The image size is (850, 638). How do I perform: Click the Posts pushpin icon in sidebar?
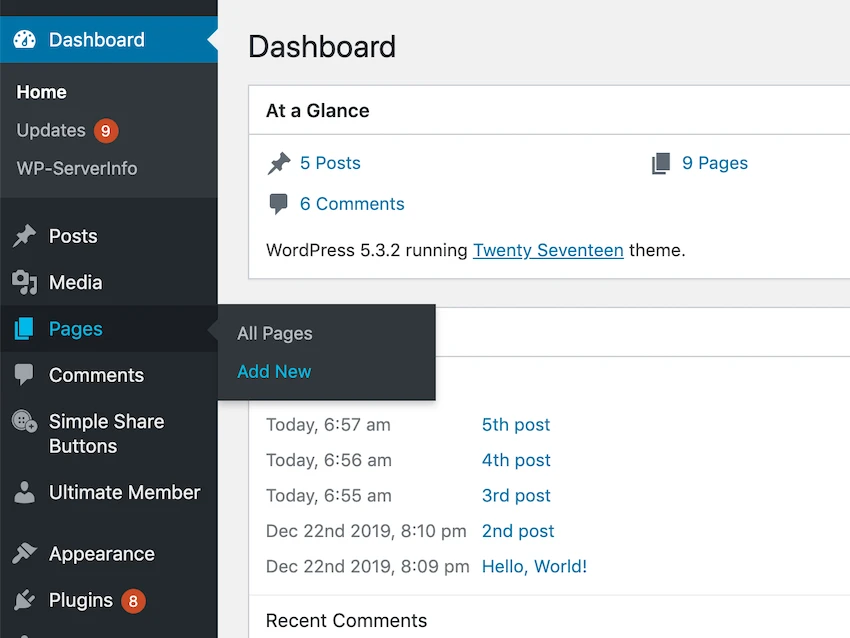click(x=24, y=236)
